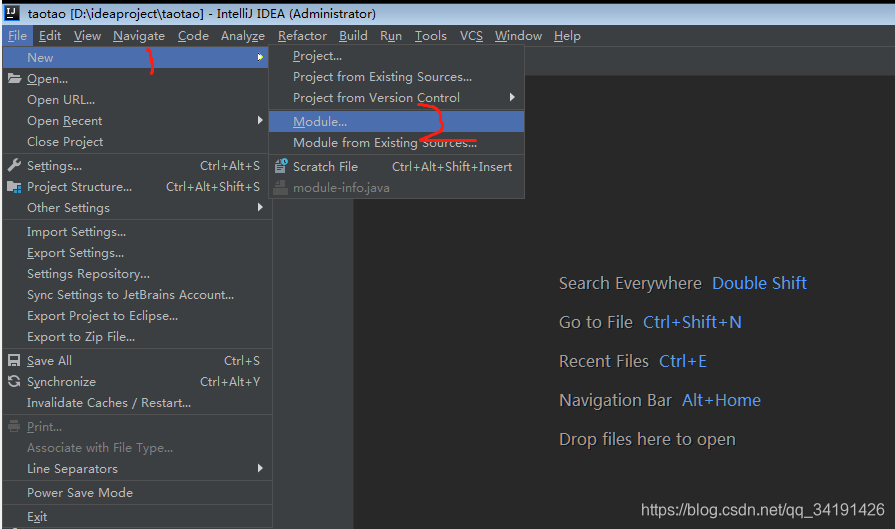
Task: Click the module-info.java file icon
Action: click(280, 187)
